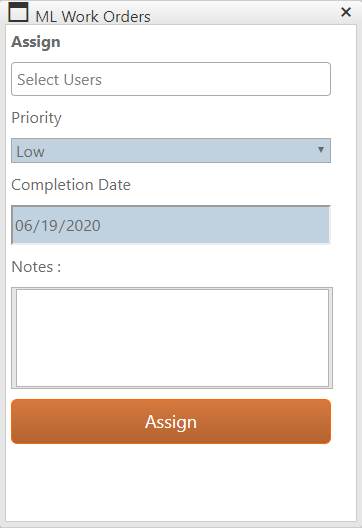Click the Priority dropdown arrow
Viewport: 362px width, 528px height.
point(321,150)
